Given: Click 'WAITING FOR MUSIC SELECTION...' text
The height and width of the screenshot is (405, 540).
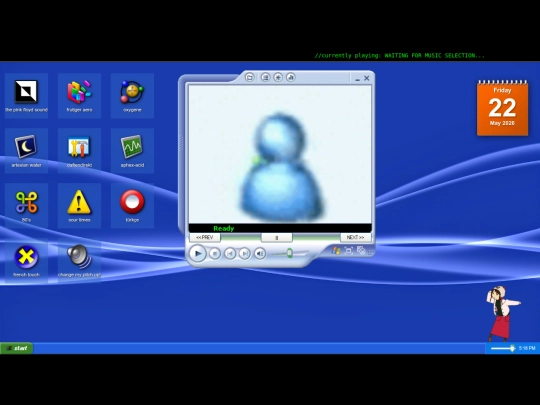Looking at the screenshot, I should tap(434, 55).
